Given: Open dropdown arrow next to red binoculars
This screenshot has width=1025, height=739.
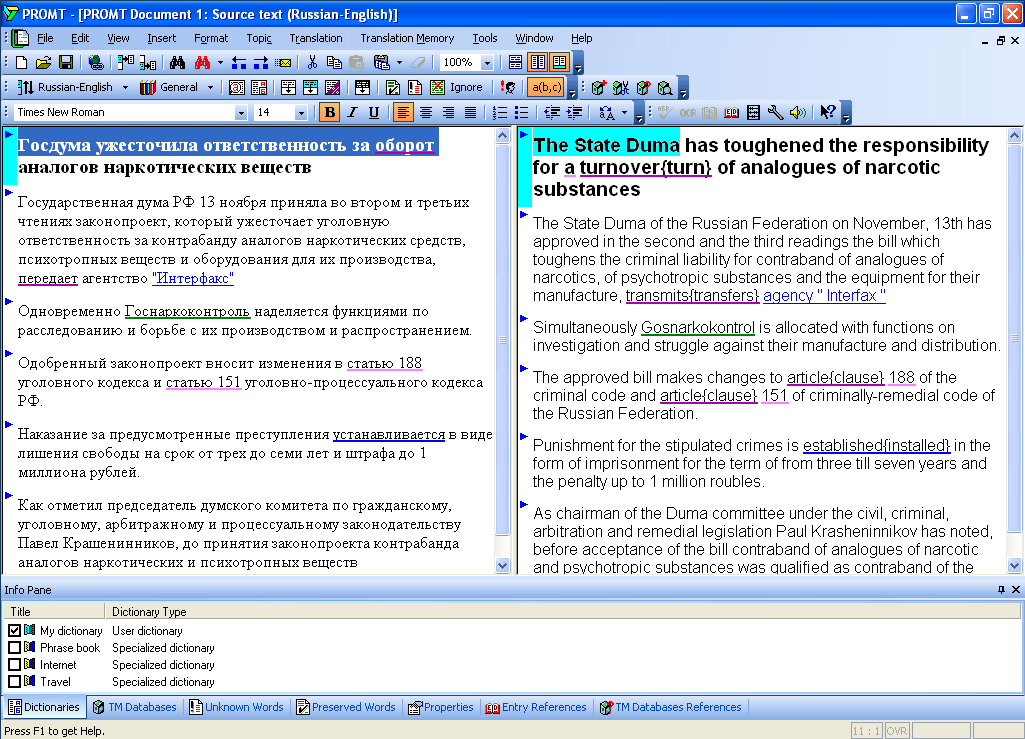Looking at the screenshot, I should point(220,63).
